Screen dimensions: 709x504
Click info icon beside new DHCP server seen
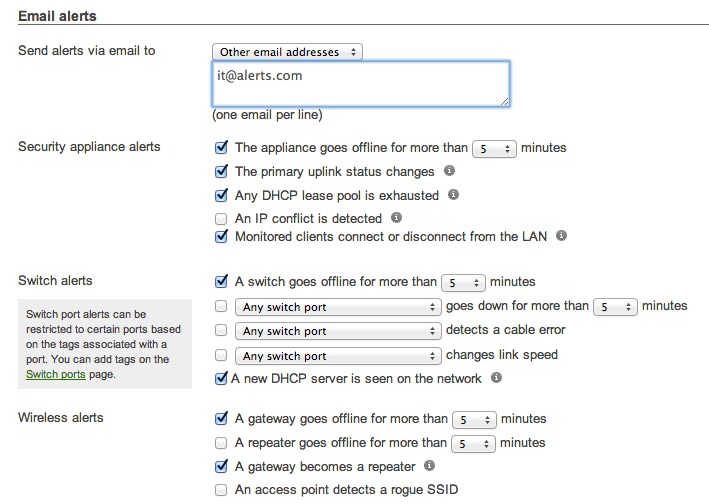tap(496, 377)
